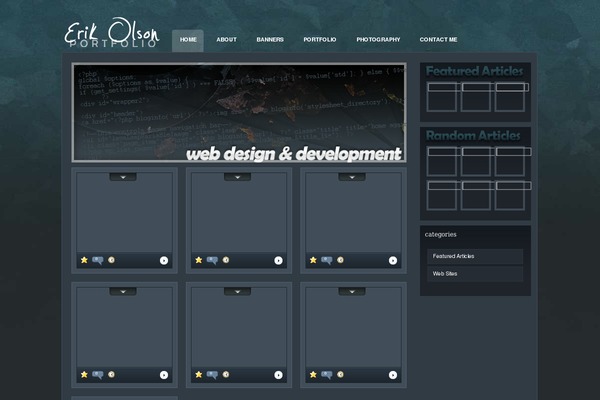Image resolution: width=600 pixels, height=400 pixels.
Task: Open the first thumbnail under Random Articles
Action: click(442, 162)
